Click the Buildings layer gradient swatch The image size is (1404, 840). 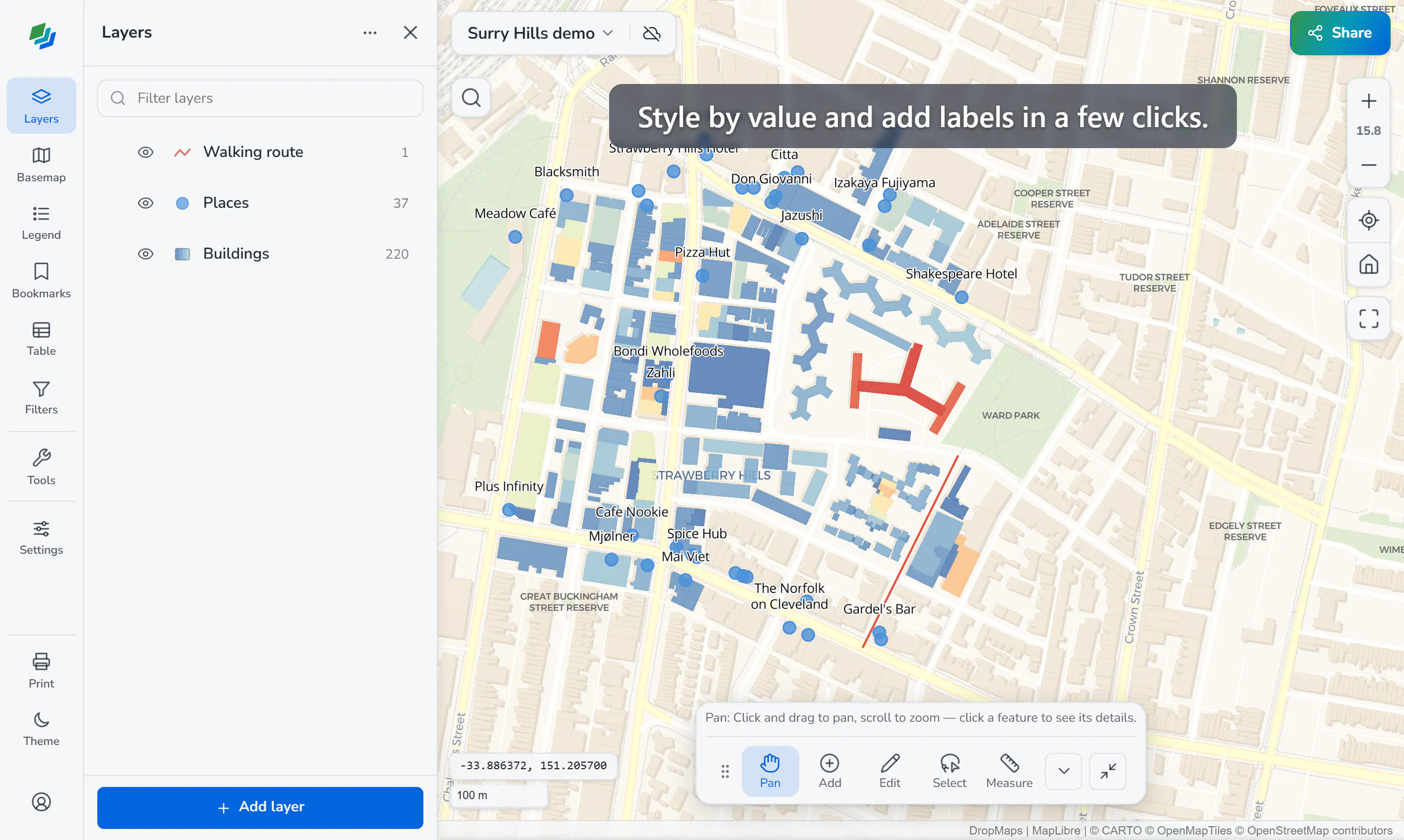(182, 254)
